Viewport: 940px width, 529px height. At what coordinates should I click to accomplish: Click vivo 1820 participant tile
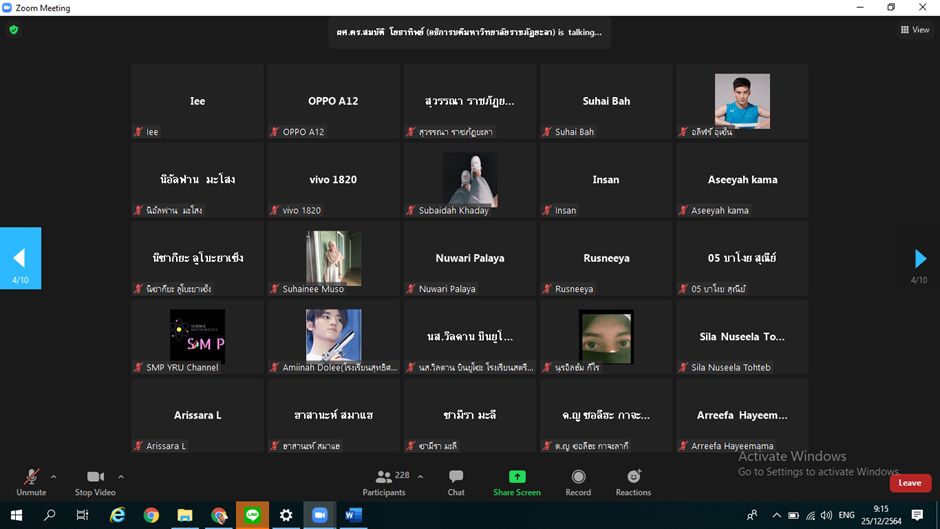(333, 180)
